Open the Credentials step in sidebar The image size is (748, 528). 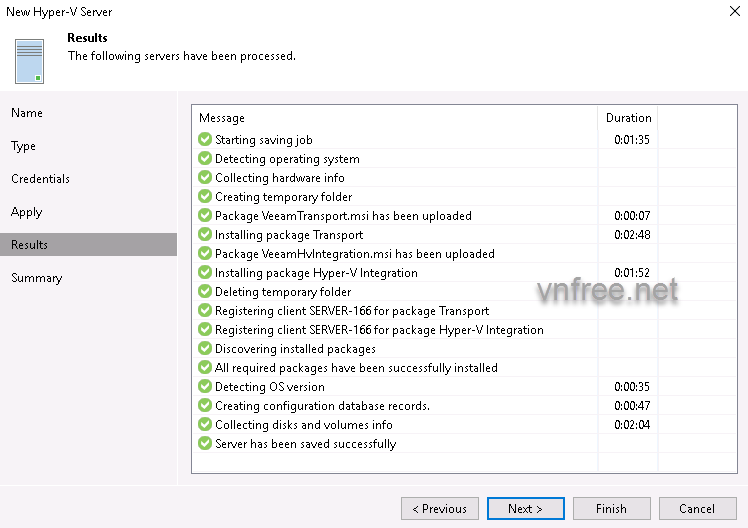(40, 179)
